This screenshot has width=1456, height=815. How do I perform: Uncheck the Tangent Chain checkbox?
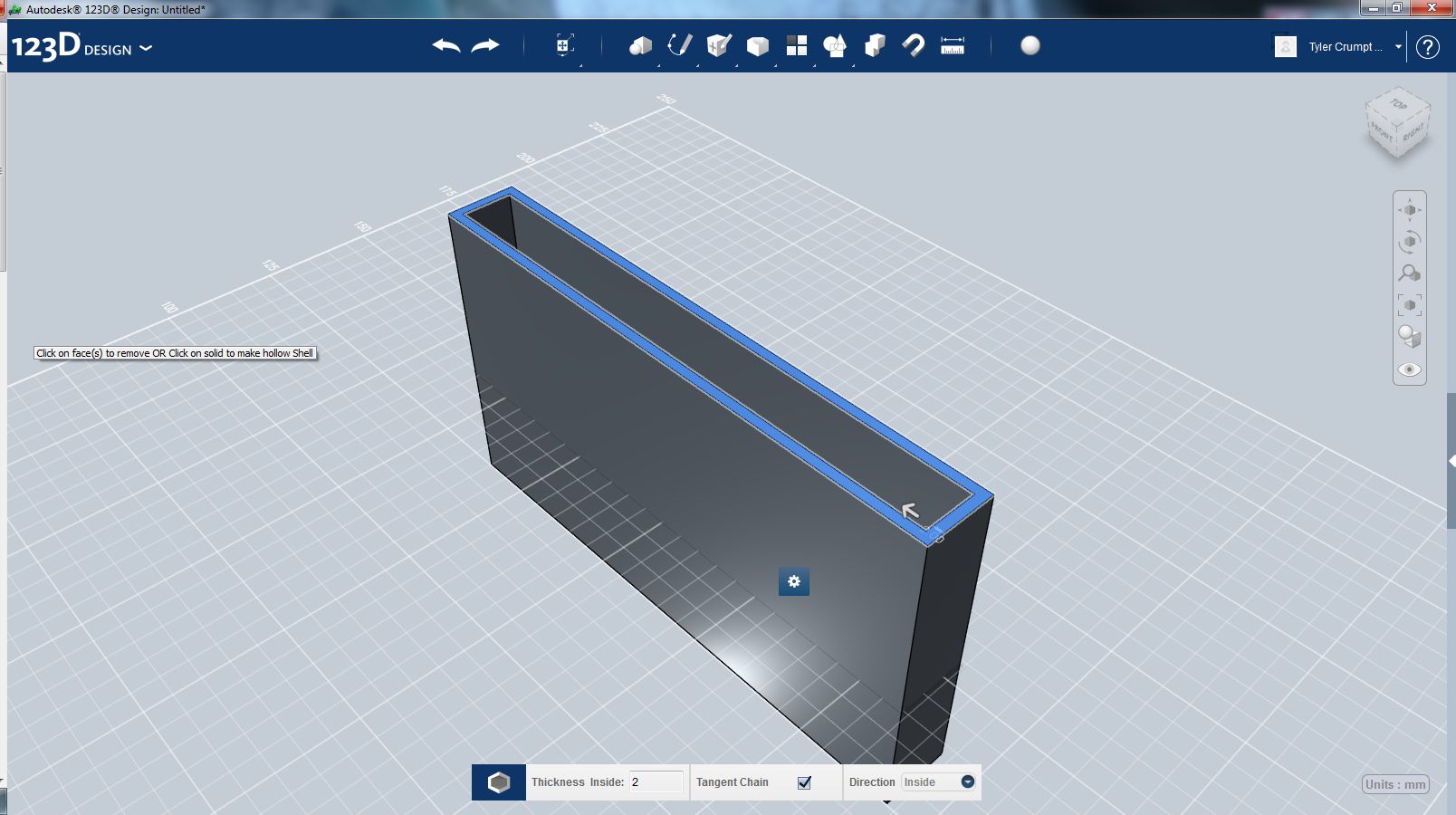click(x=804, y=782)
